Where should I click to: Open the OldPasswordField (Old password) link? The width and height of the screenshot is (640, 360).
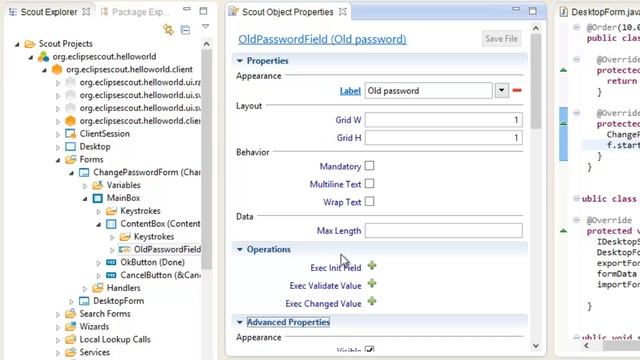pos(322,39)
